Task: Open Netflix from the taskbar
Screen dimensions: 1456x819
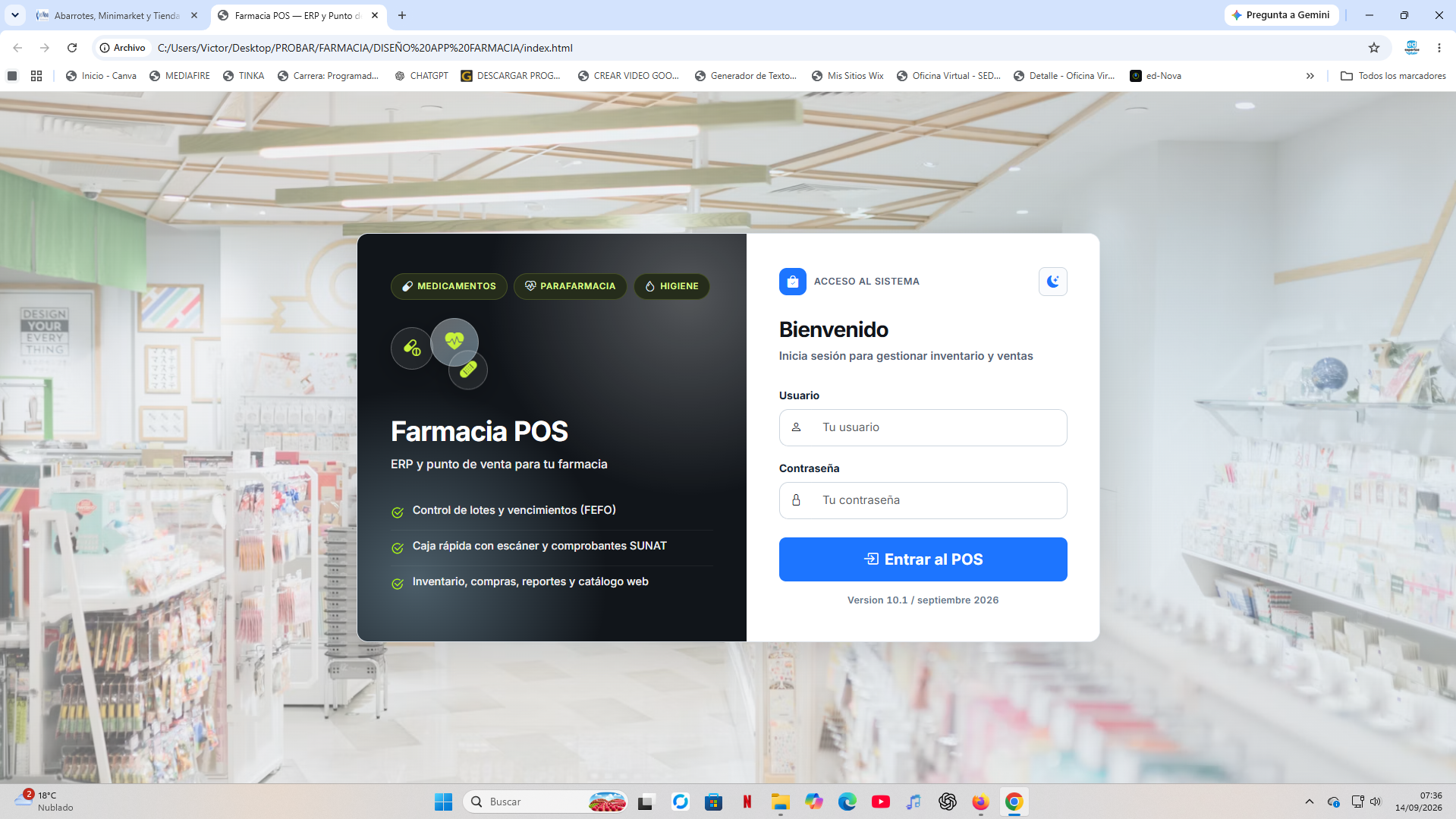Action: (747, 802)
